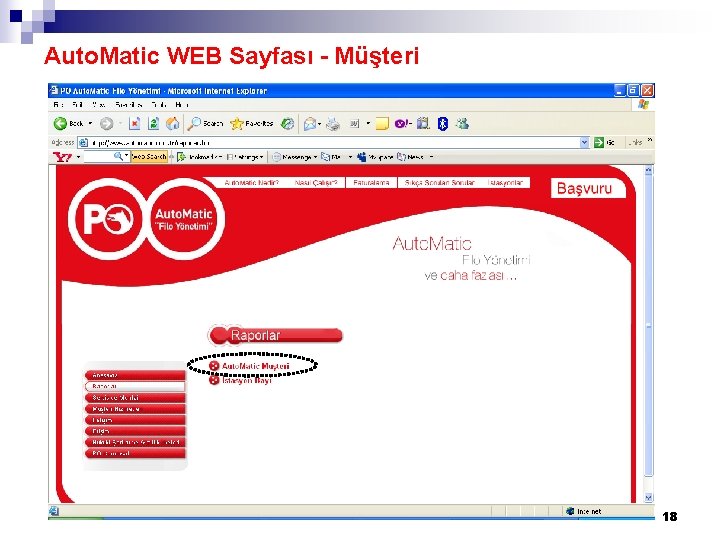The width and height of the screenshot is (720, 540).
Task: Open the Nasıl Çalışır? tab
Action: [x=316, y=183]
